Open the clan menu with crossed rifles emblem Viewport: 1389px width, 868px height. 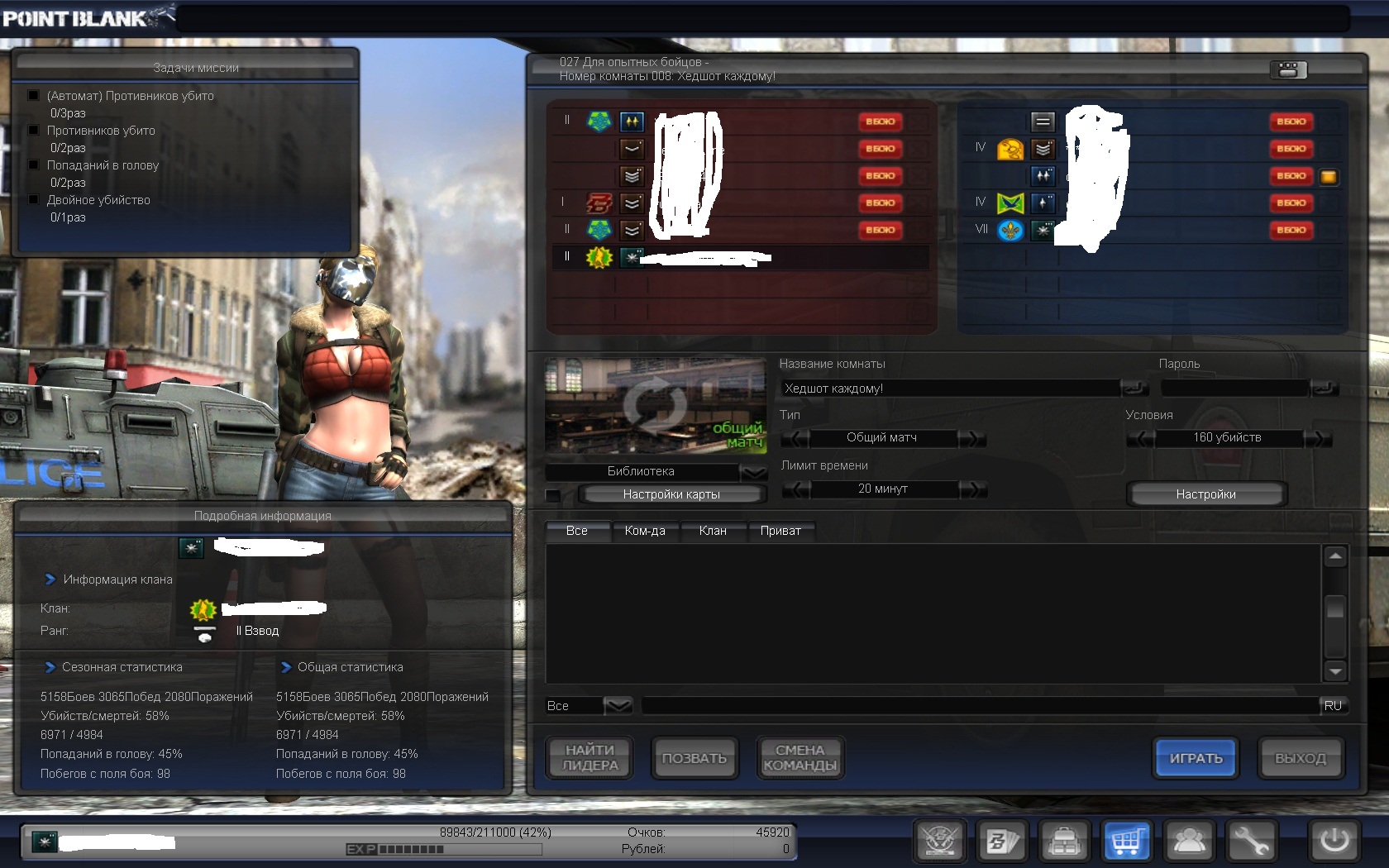pos(940,842)
